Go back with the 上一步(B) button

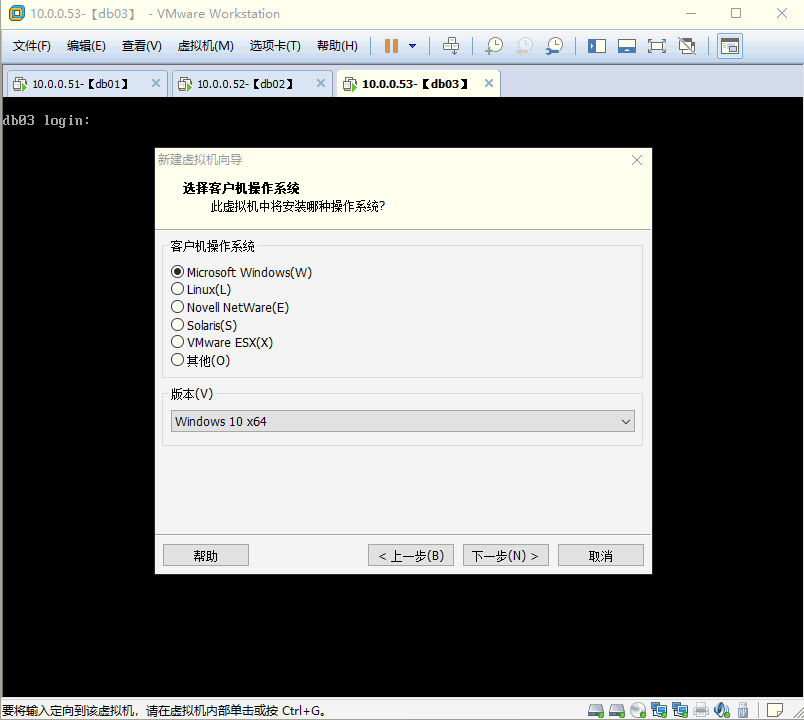point(411,555)
